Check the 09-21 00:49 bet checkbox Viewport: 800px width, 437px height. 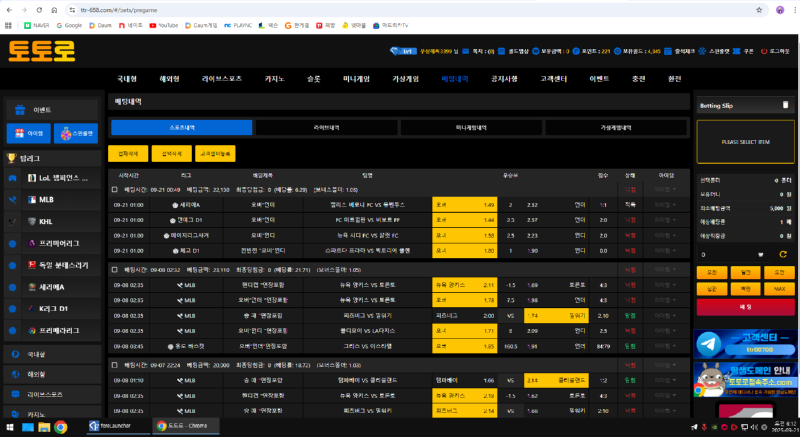(114, 188)
